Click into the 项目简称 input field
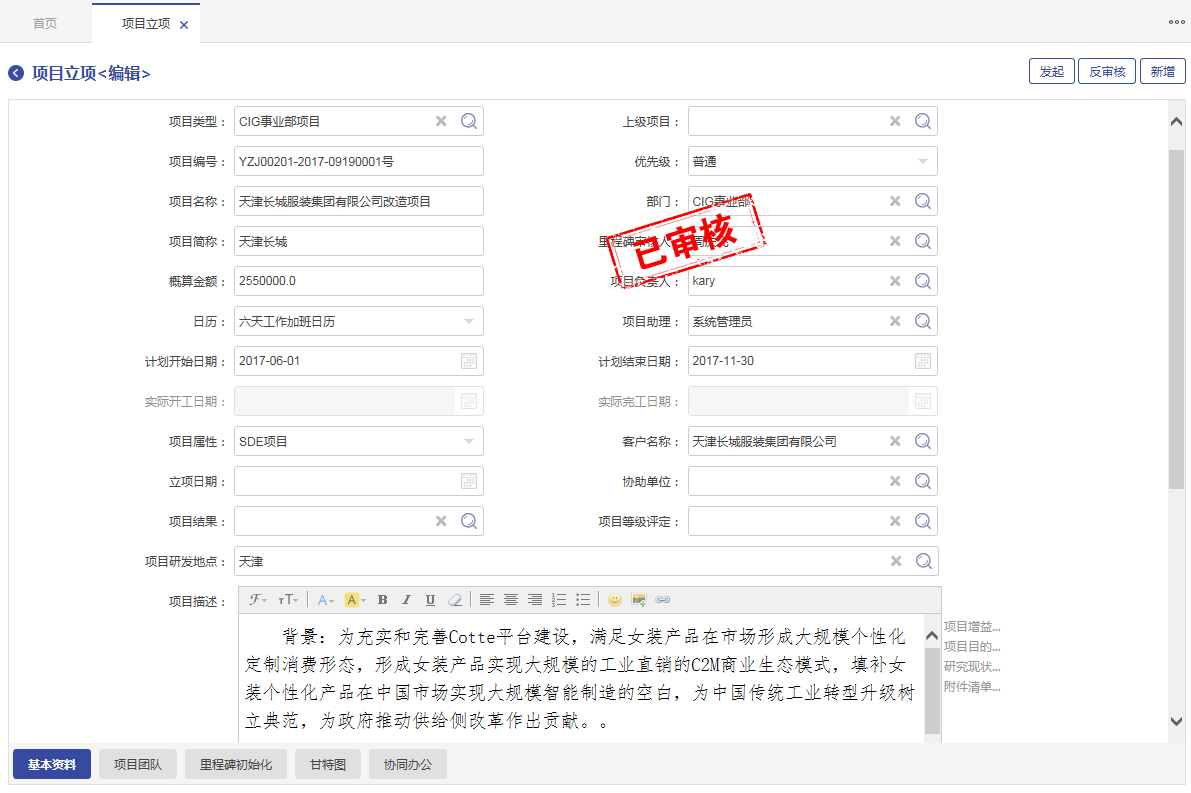The width and height of the screenshot is (1191, 793). [x=358, y=241]
